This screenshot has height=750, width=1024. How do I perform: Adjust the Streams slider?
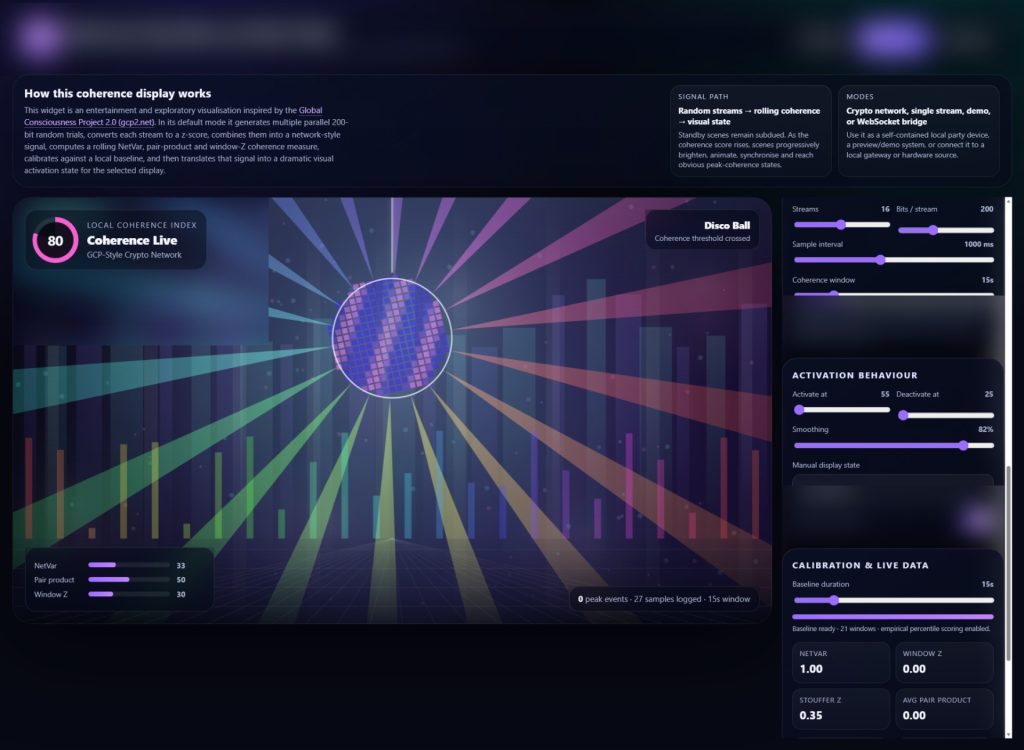pos(841,225)
